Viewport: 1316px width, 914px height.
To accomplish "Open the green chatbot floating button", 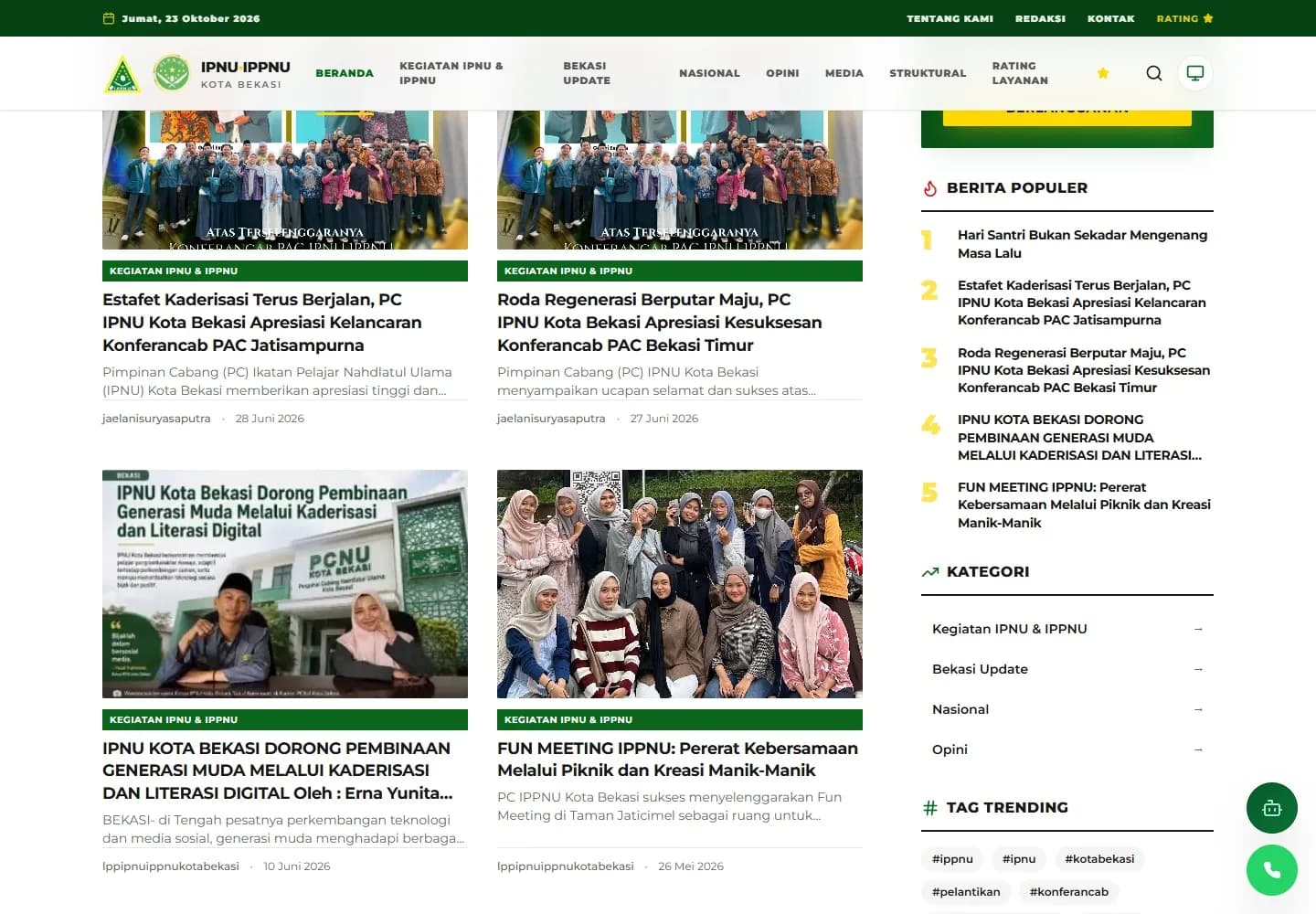I will [x=1272, y=808].
